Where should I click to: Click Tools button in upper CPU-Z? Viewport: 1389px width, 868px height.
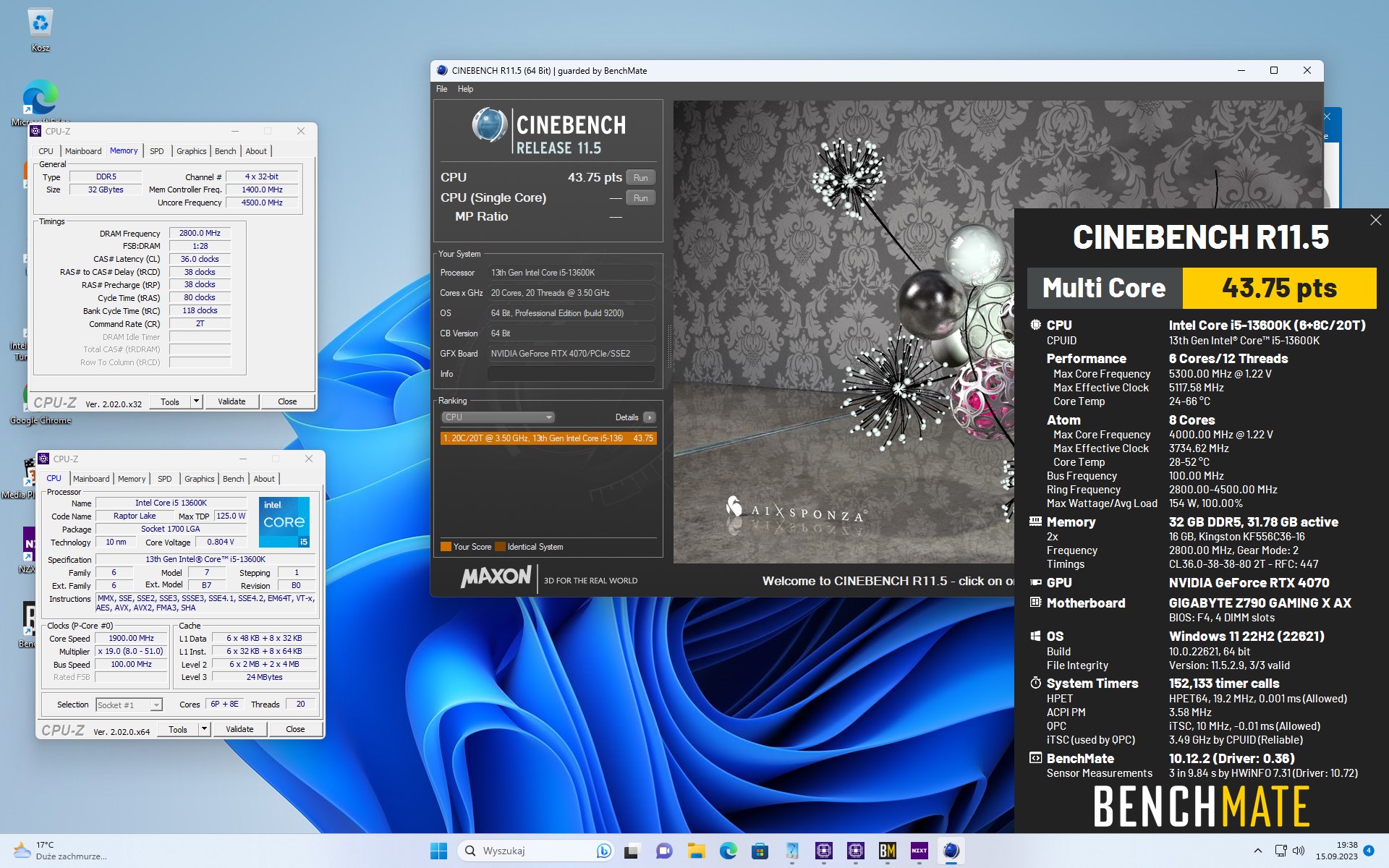[x=170, y=401]
